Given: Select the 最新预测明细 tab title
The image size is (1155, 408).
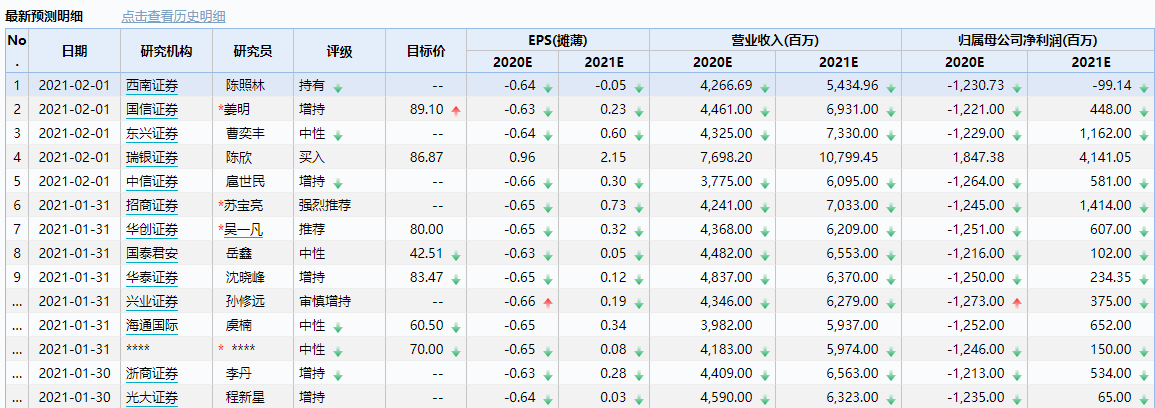Looking at the screenshot, I should click(44, 17).
